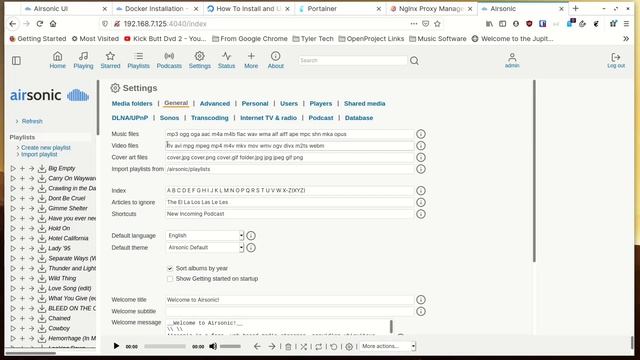Open the Sonos settings link
Screen dimensions: 640x360
click(x=169, y=118)
